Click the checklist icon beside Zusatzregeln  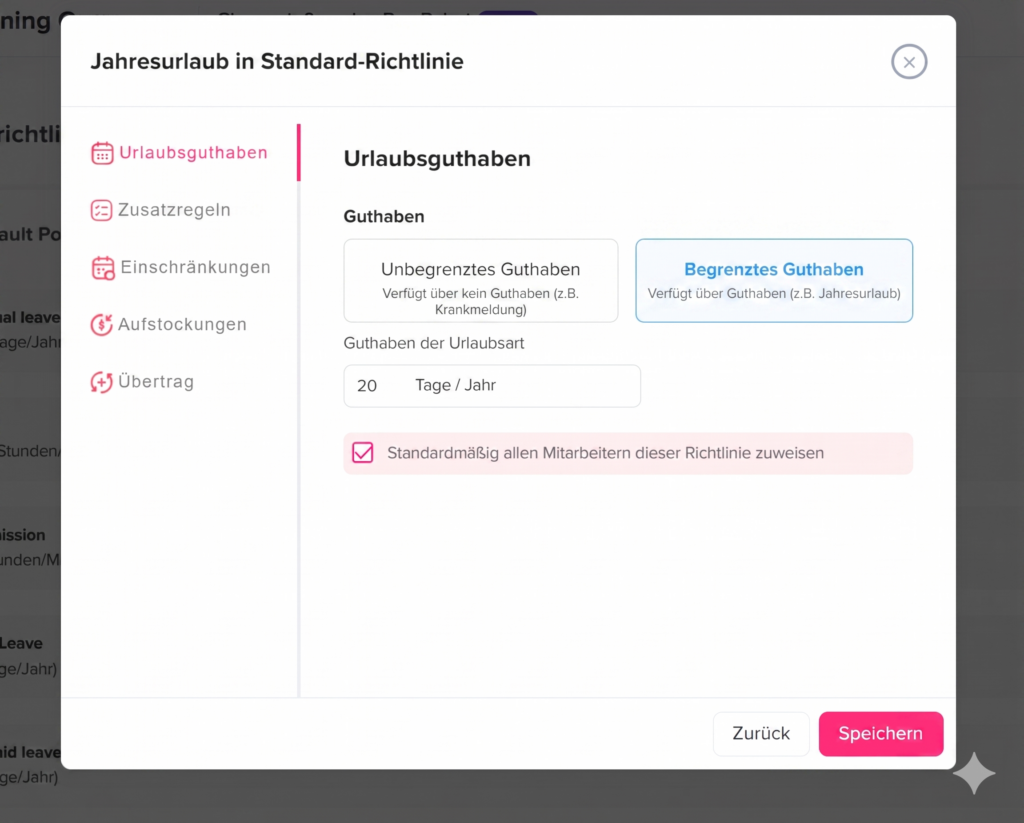coord(101,210)
